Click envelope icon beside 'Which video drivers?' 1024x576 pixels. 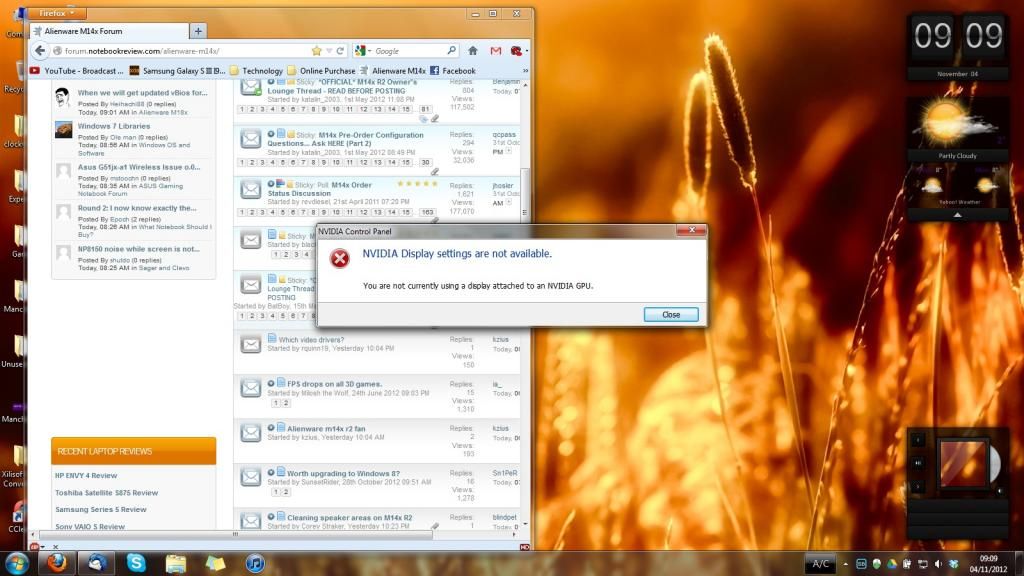251,344
